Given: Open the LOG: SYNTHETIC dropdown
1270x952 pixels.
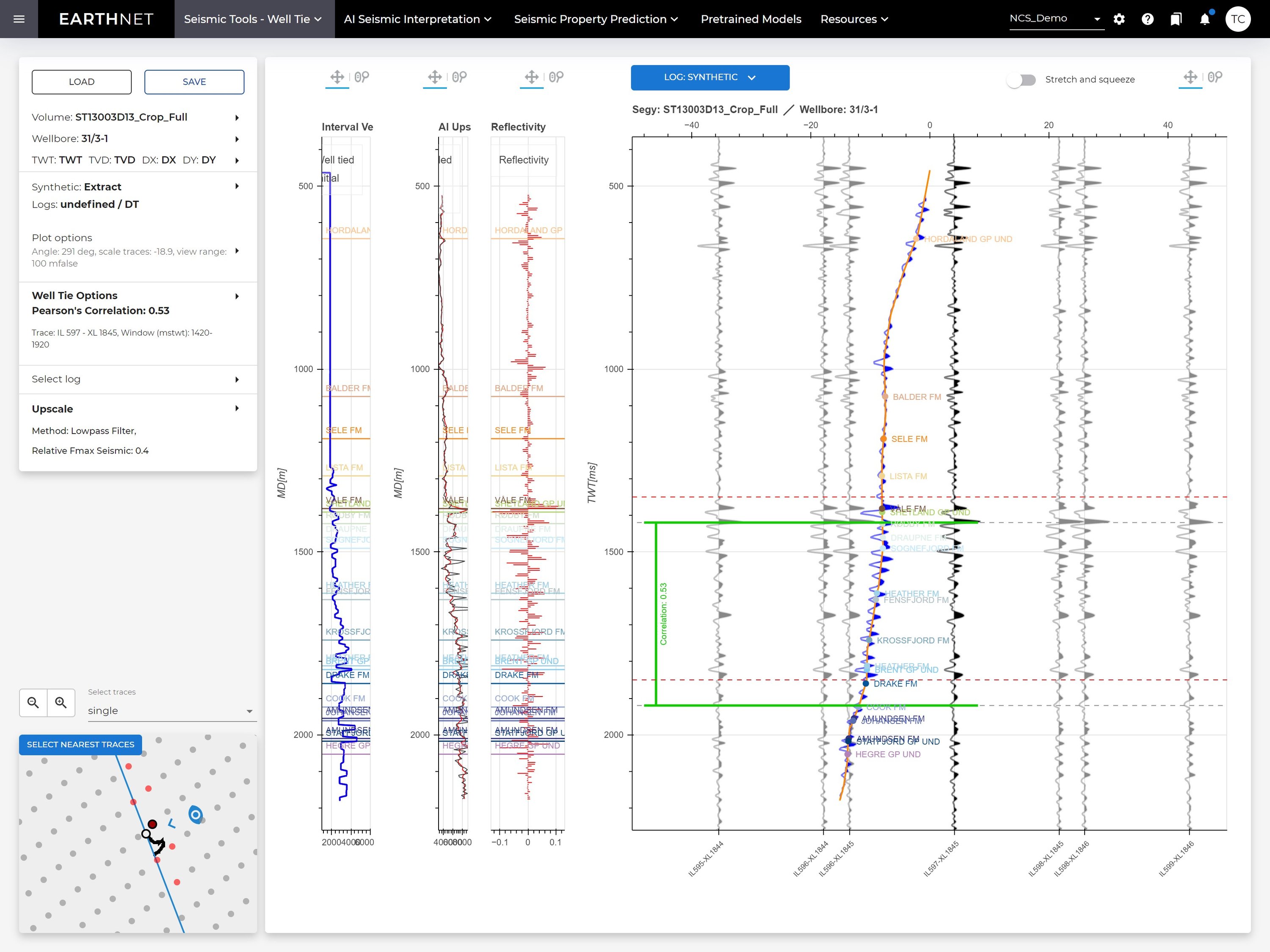Looking at the screenshot, I should pyautogui.click(x=710, y=77).
